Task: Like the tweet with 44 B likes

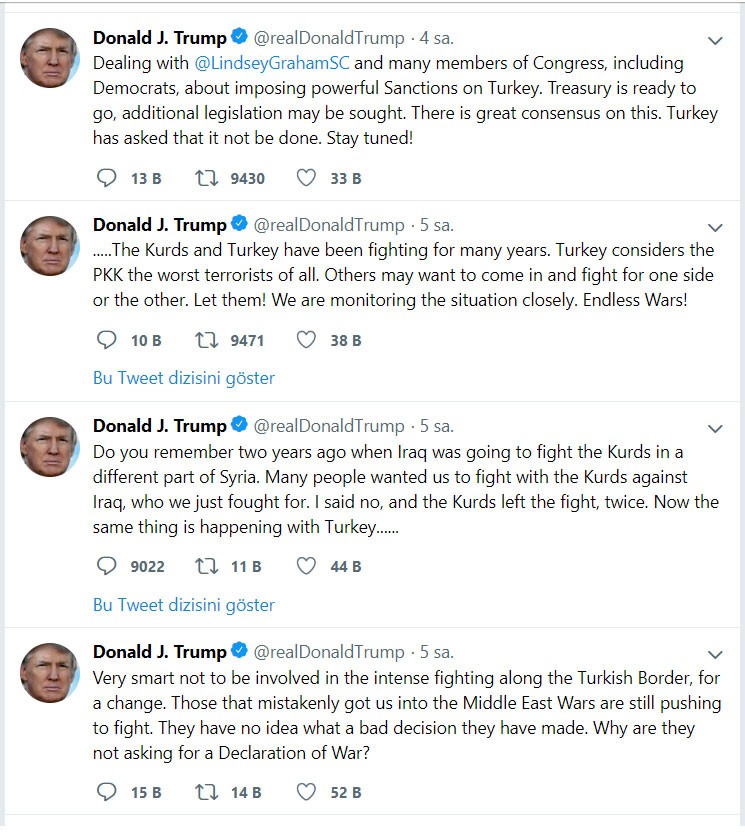Action: point(307,567)
